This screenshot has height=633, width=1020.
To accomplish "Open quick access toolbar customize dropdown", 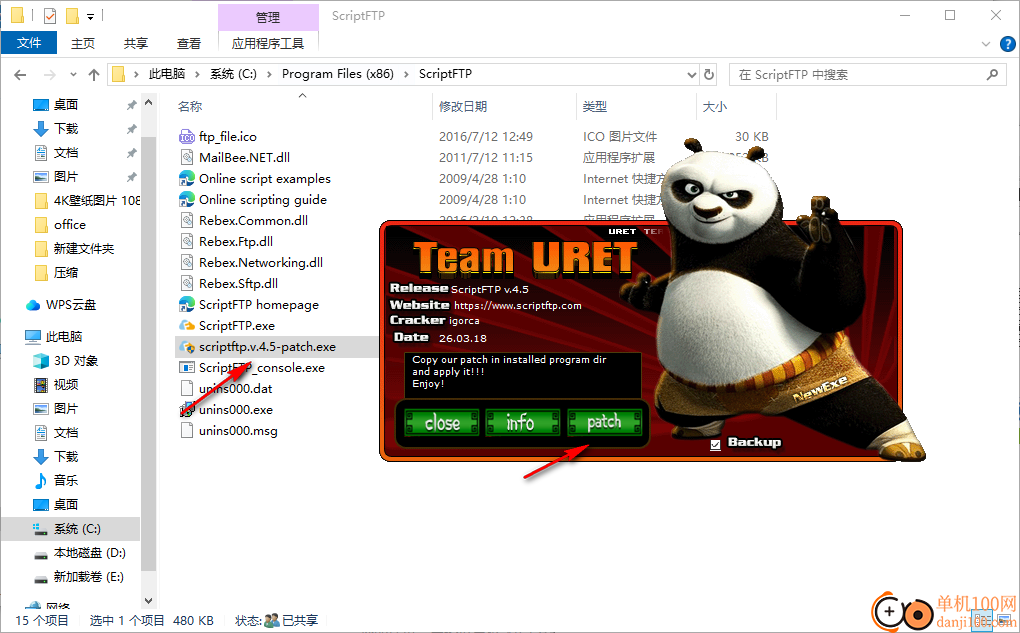I will tap(90, 16).
